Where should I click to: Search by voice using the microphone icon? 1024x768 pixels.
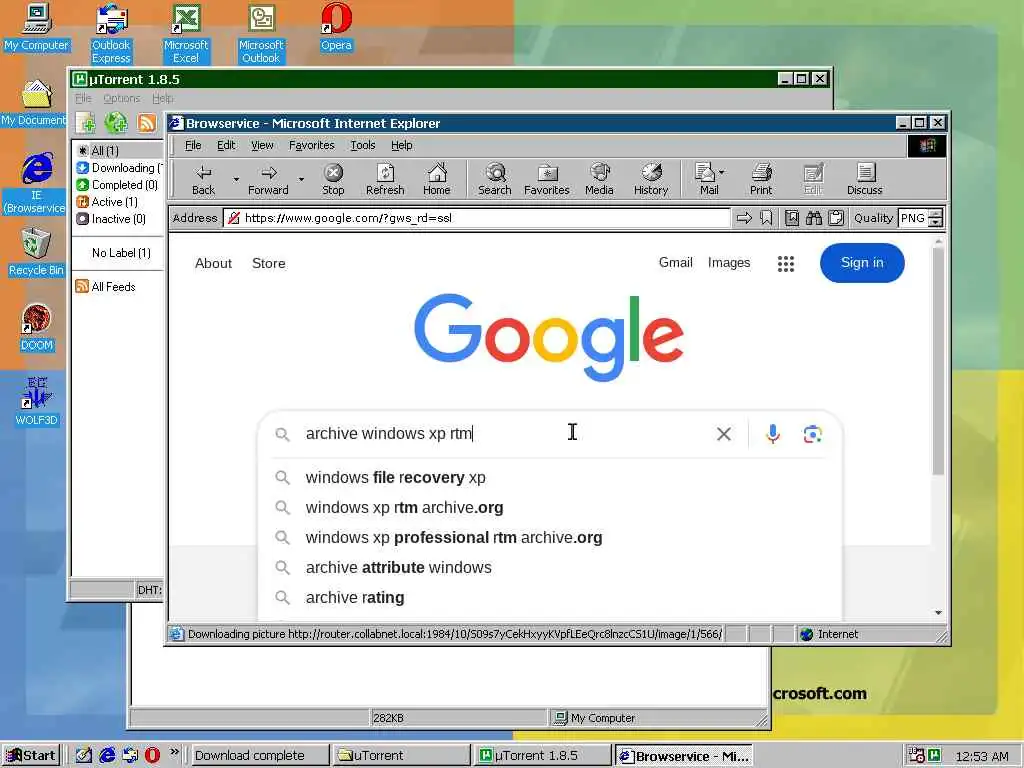click(x=773, y=434)
